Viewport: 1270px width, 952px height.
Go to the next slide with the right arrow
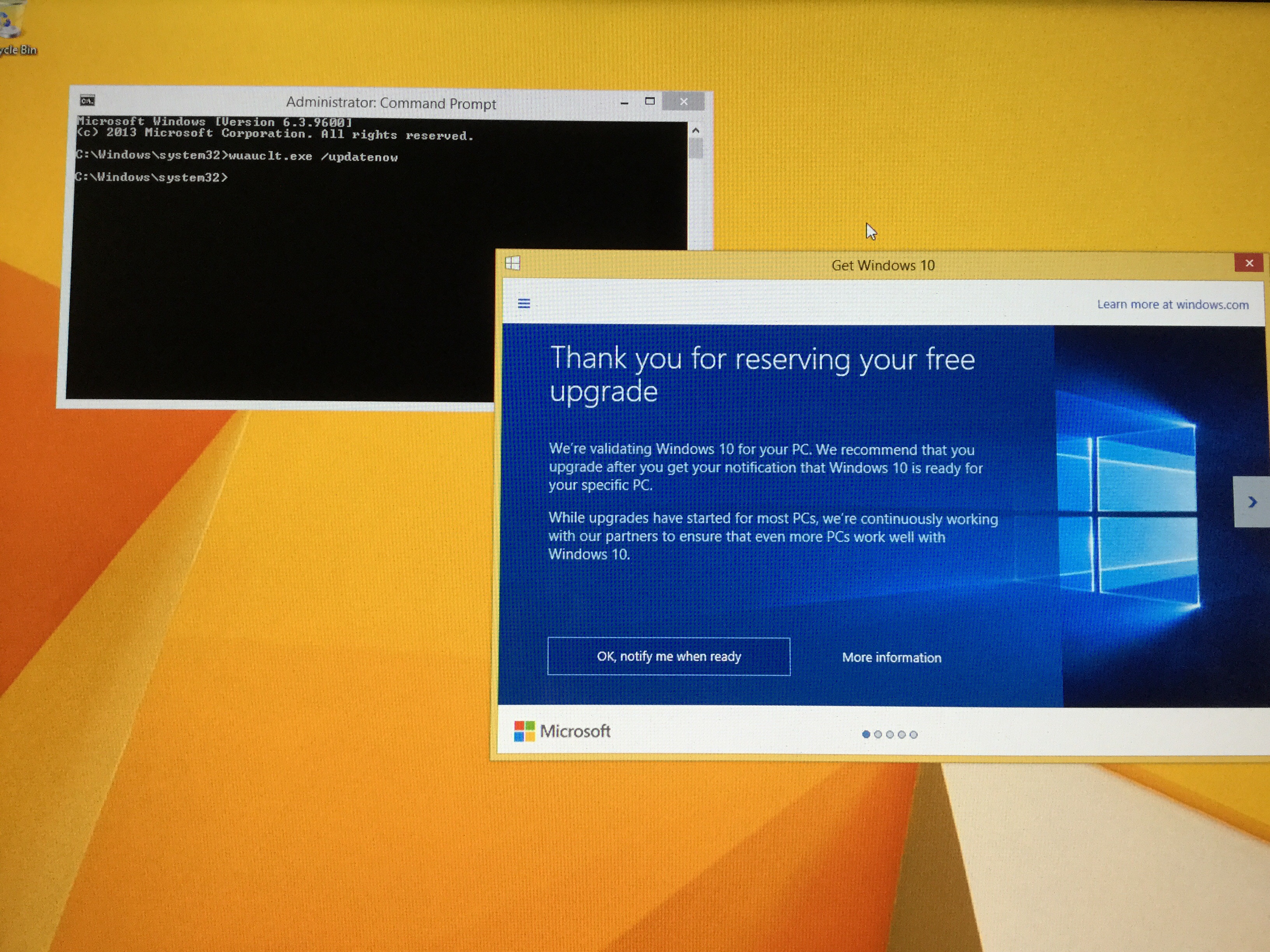pyautogui.click(x=1252, y=502)
